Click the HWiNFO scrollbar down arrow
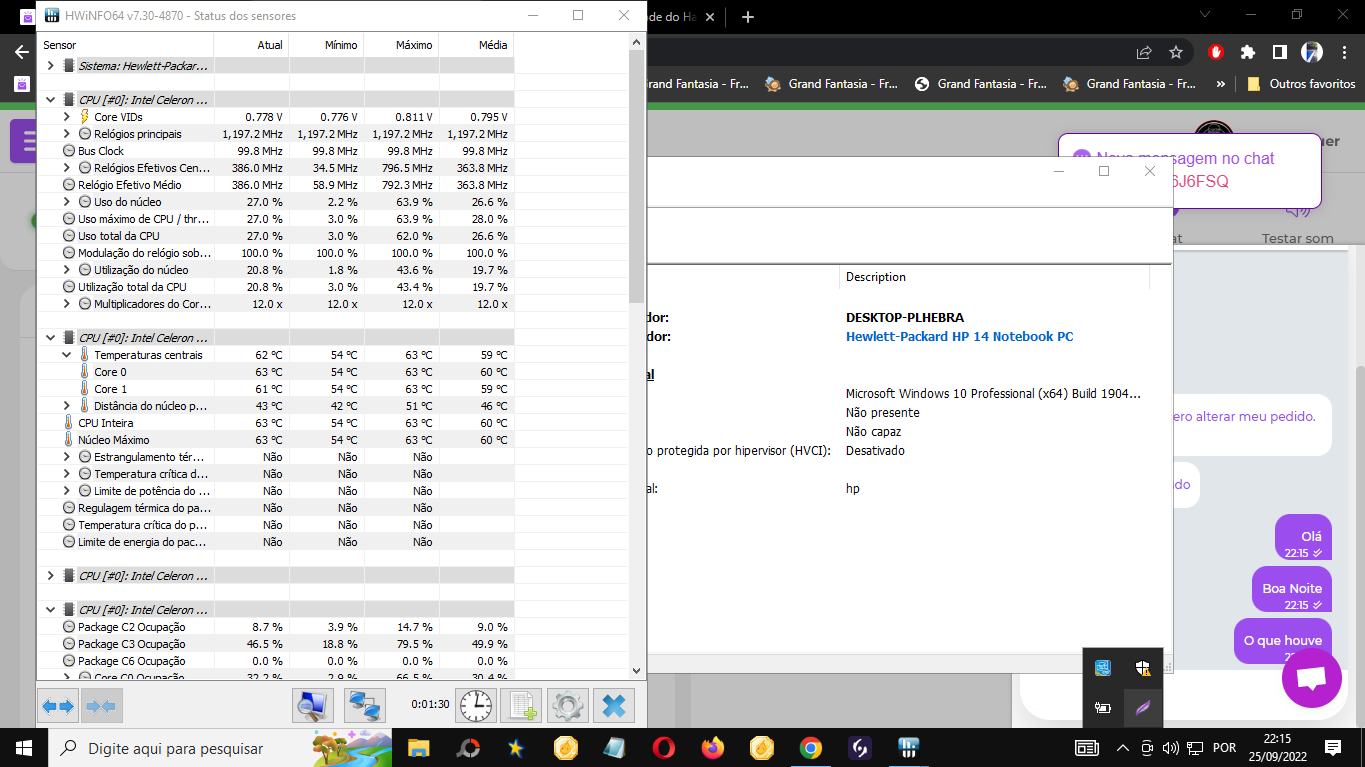1365x767 pixels. 637,671
